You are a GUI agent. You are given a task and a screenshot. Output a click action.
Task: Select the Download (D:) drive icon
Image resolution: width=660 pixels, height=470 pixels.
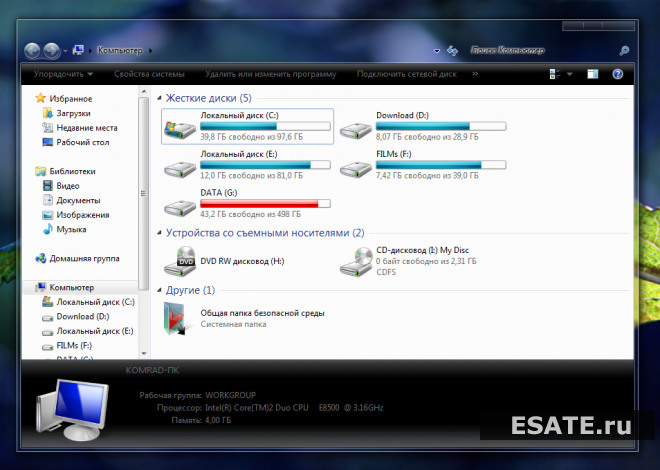tap(356, 130)
